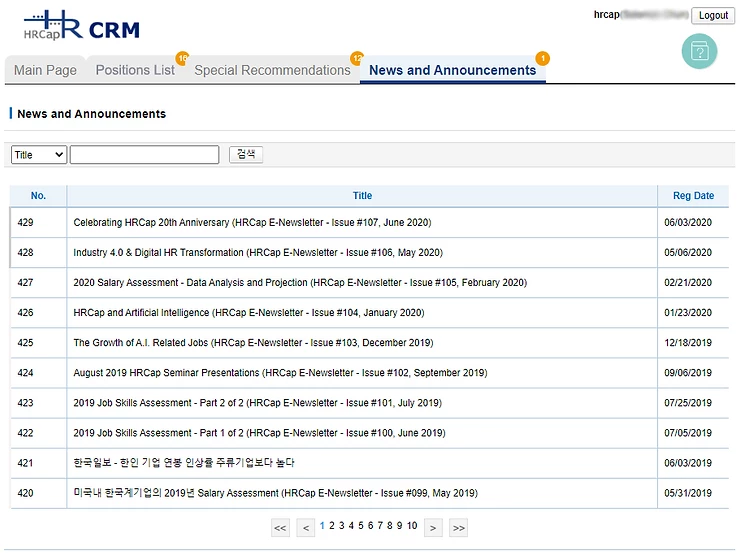Open August 2019 HRCap Seminar Presentations entry
Viewport: 740px width, 555px height.
[x=280, y=373]
